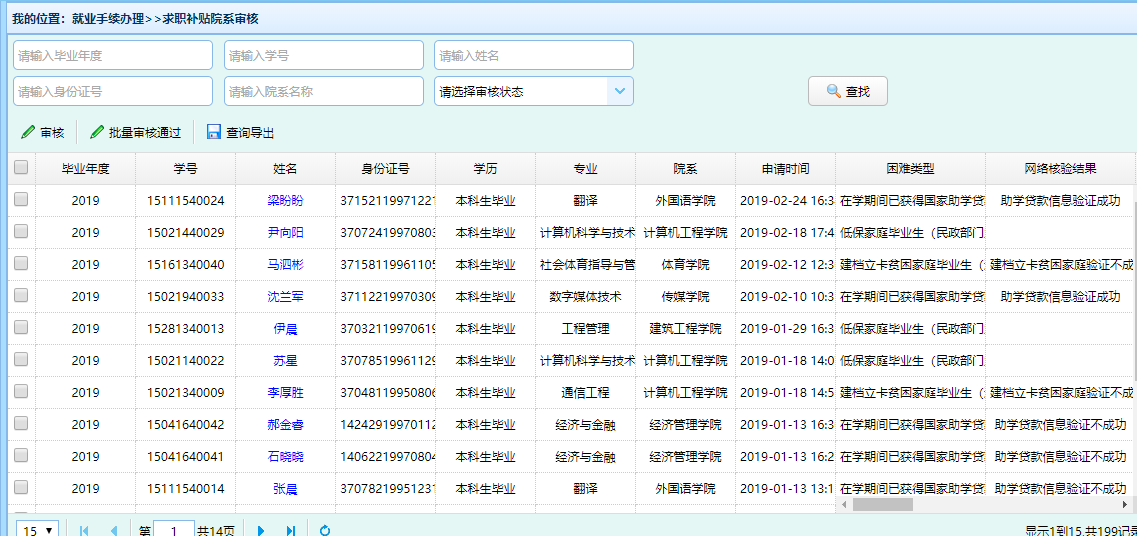Viewport: 1137px width, 536px height.
Task: Sort by the 申请时间 column header
Action: tap(785, 168)
